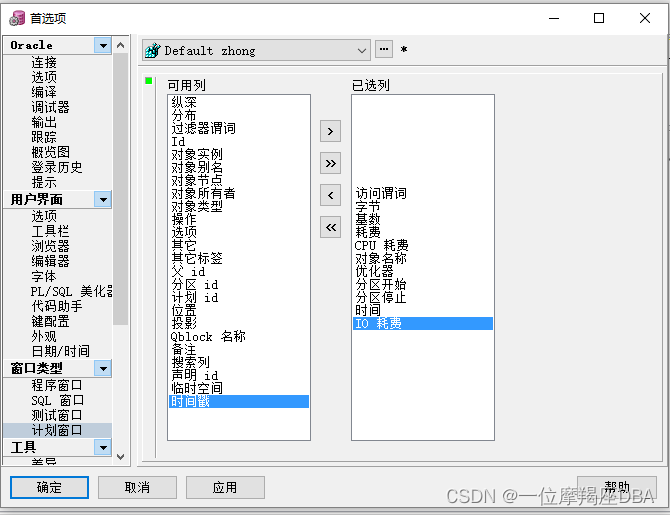
Task: Open the 调试器 preferences
Action: pyautogui.click(x=50, y=107)
